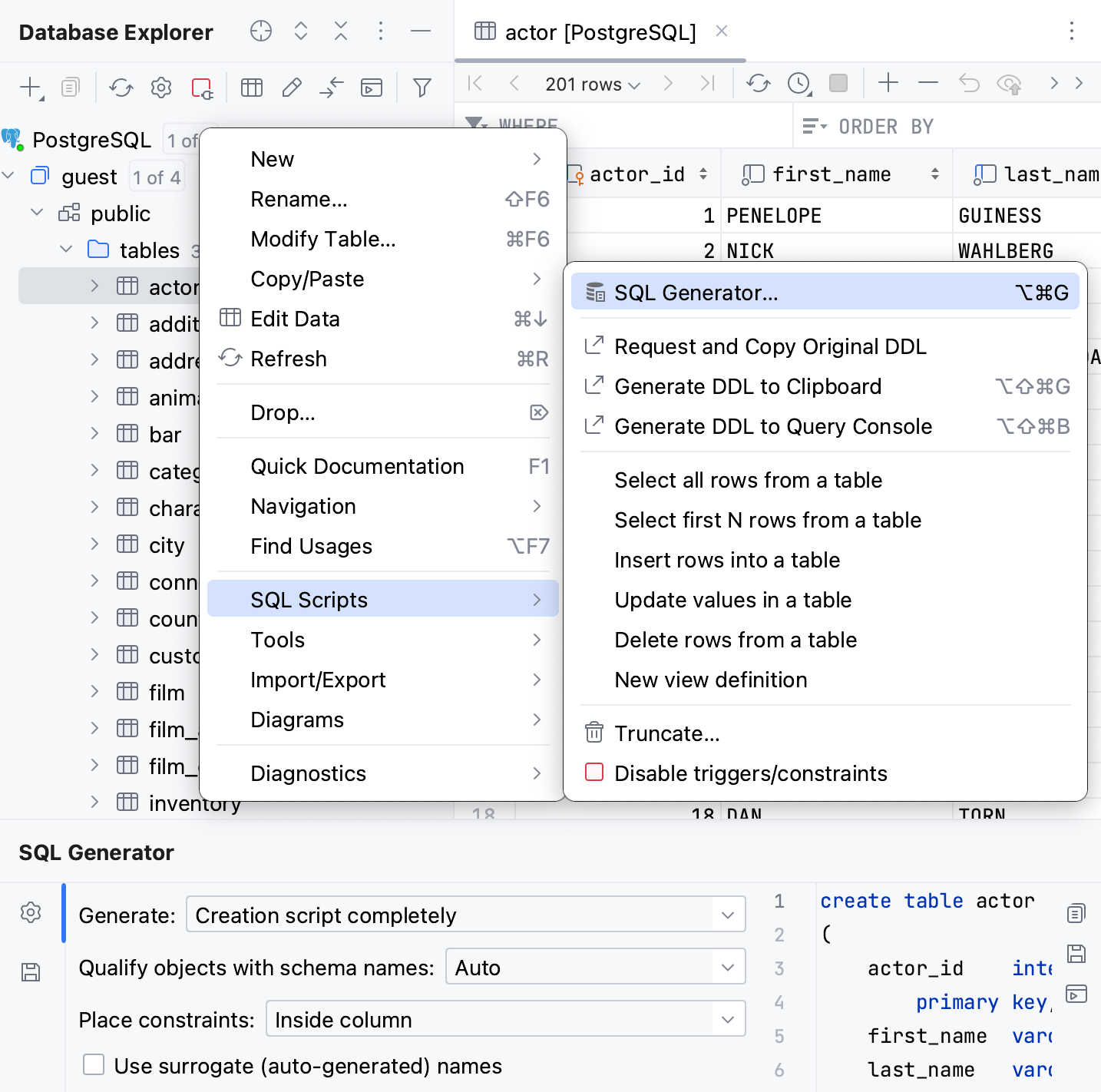Click Generate DDL to Query Console

click(772, 426)
